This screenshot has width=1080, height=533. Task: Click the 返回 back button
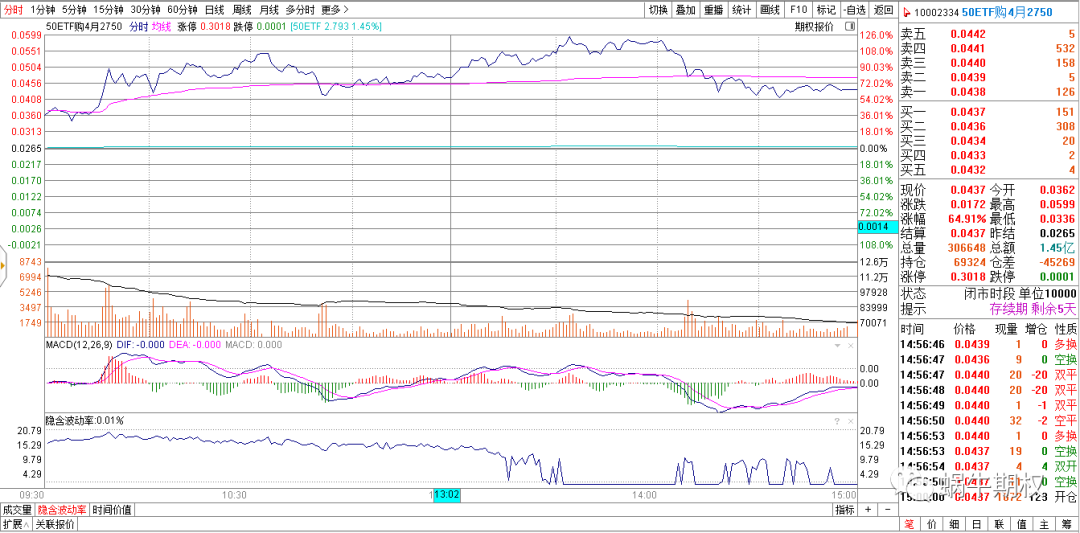(883, 10)
